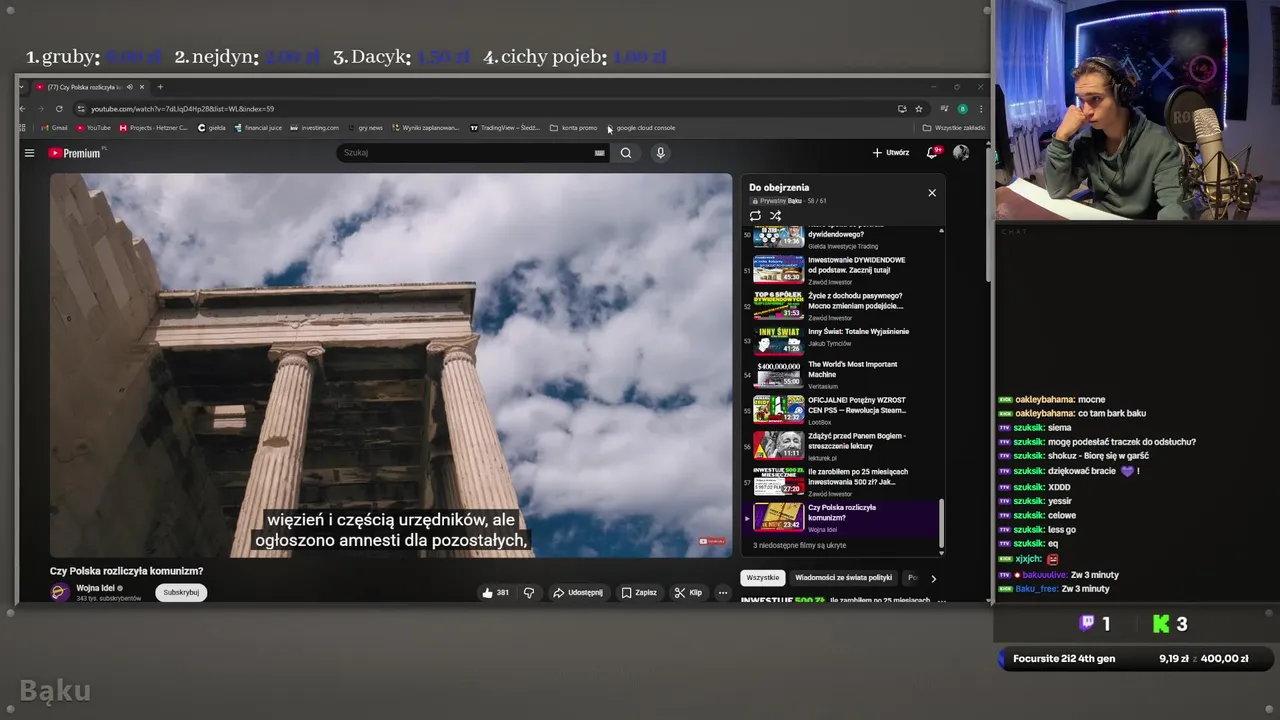Toggle playlist loop
This screenshot has width=1280, height=720.
tap(755, 215)
